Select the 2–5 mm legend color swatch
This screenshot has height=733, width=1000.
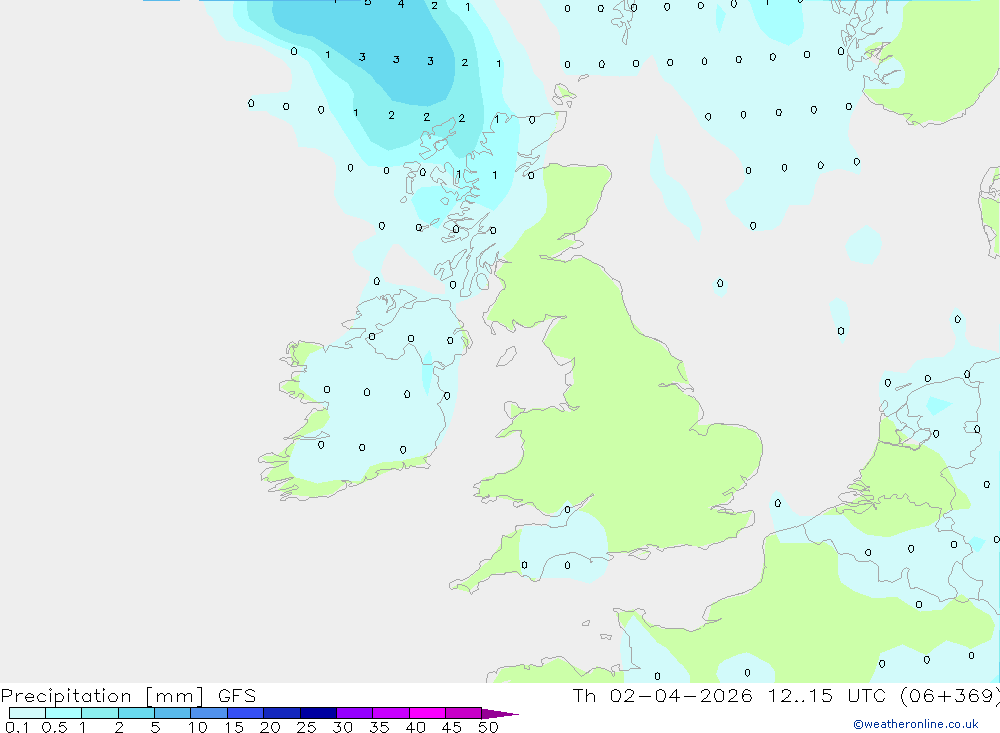(136, 713)
